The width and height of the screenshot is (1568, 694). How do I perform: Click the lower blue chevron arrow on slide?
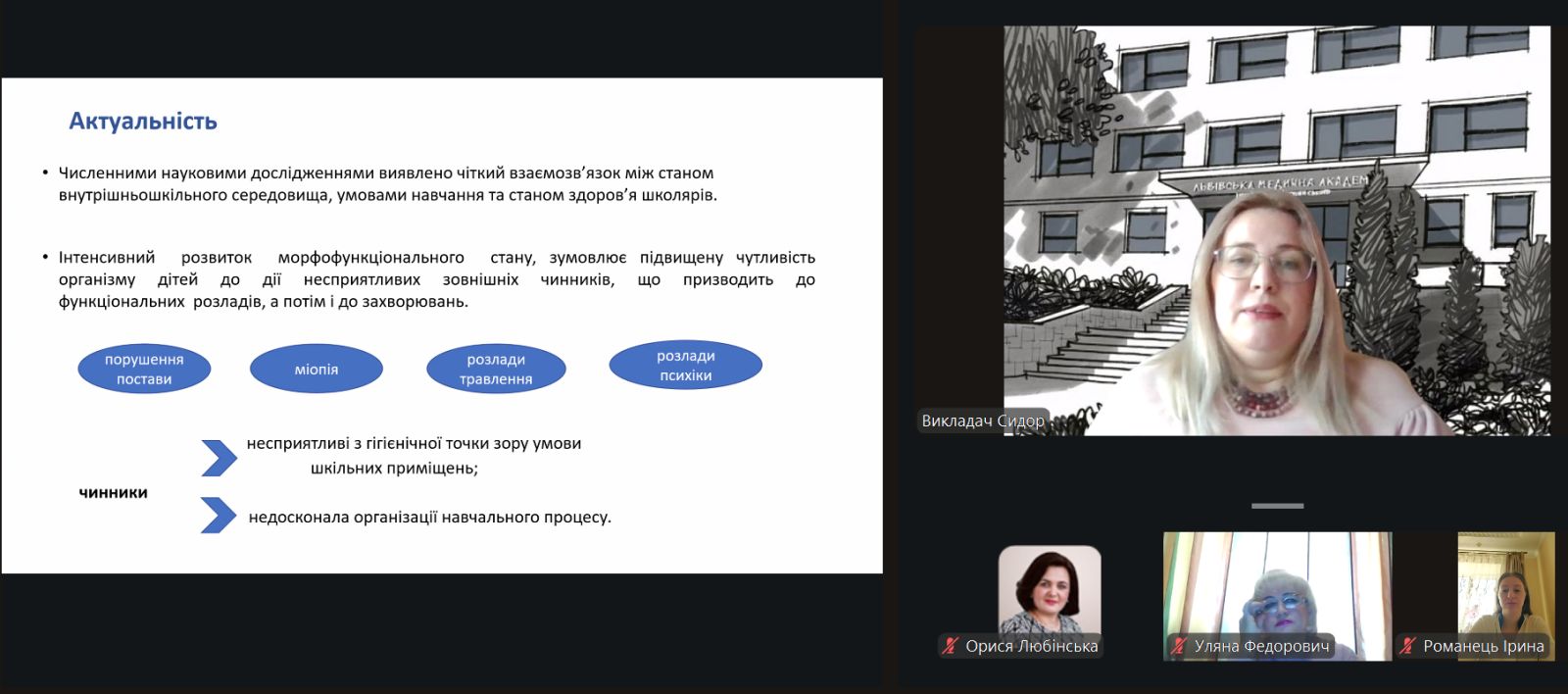click(x=218, y=516)
